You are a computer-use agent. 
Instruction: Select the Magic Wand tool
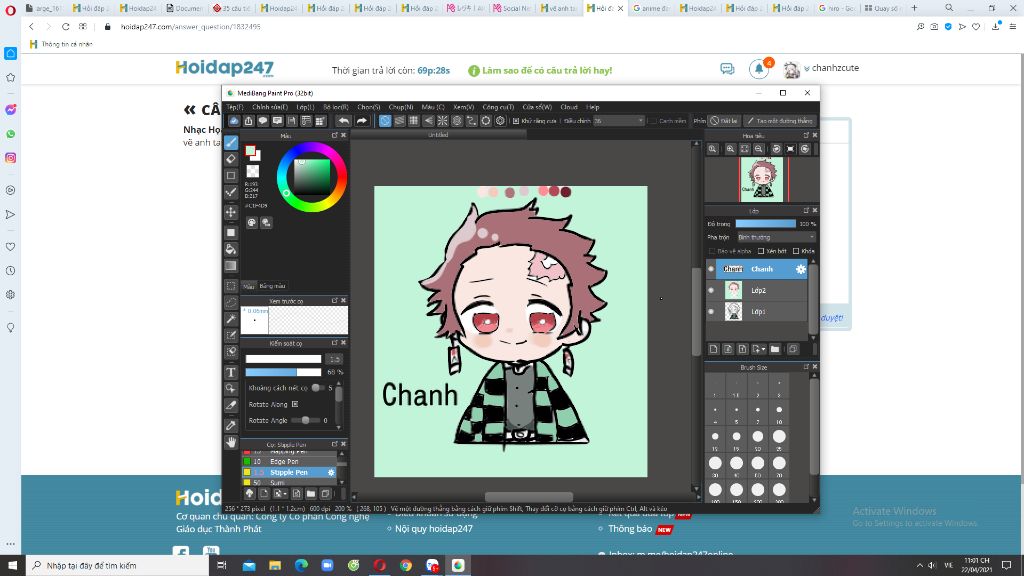pyautogui.click(x=231, y=319)
